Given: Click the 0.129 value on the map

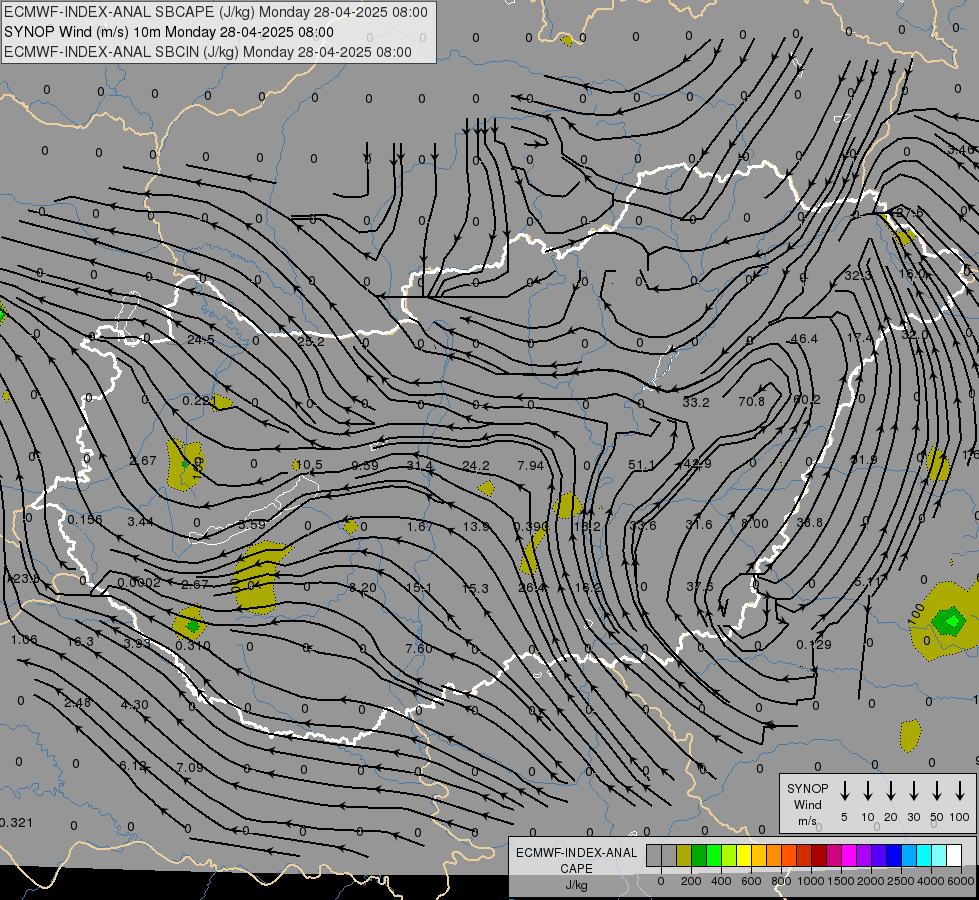Looking at the screenshot, I should click(814, 645).
